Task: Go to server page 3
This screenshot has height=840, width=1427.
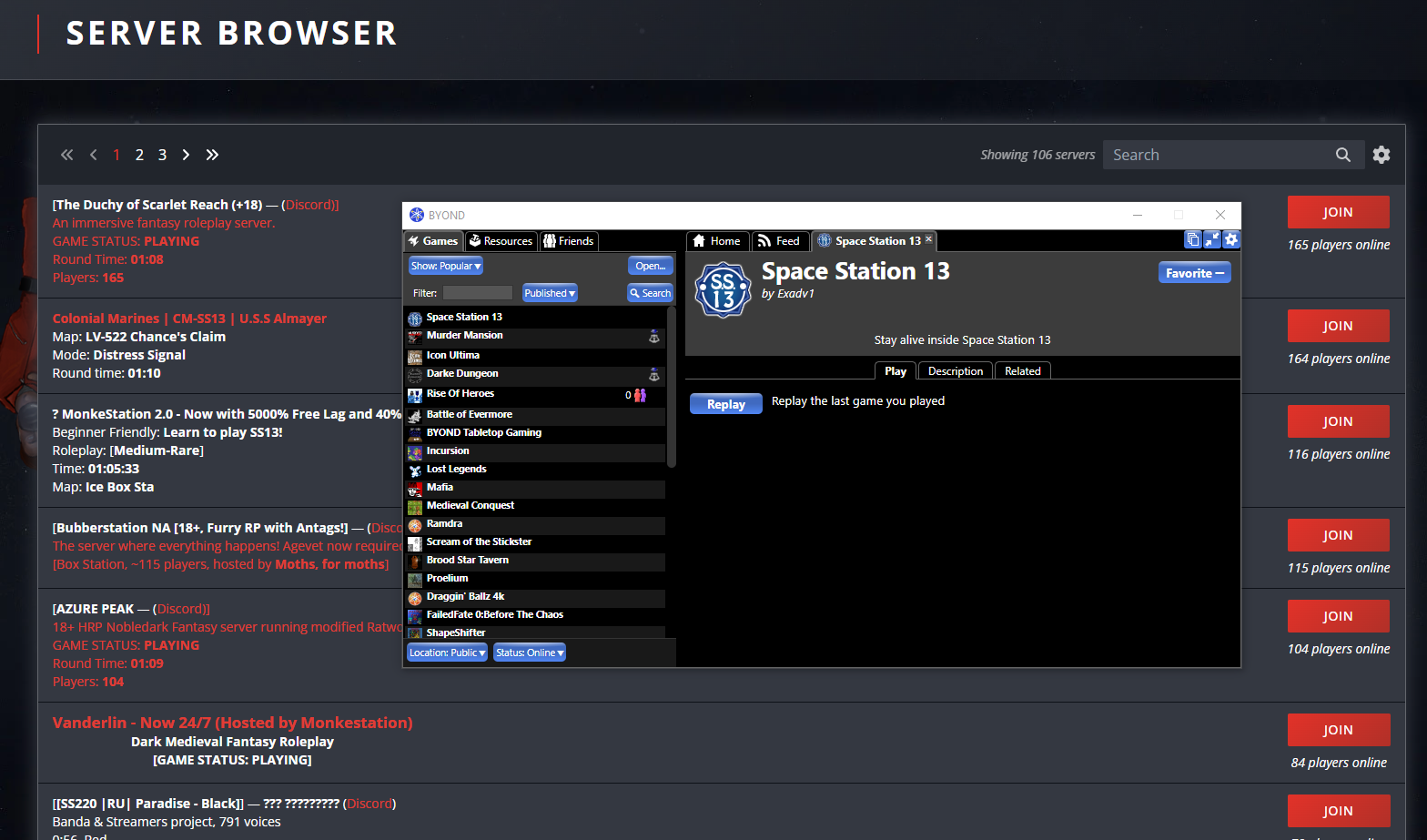Action: click(162, 155)
